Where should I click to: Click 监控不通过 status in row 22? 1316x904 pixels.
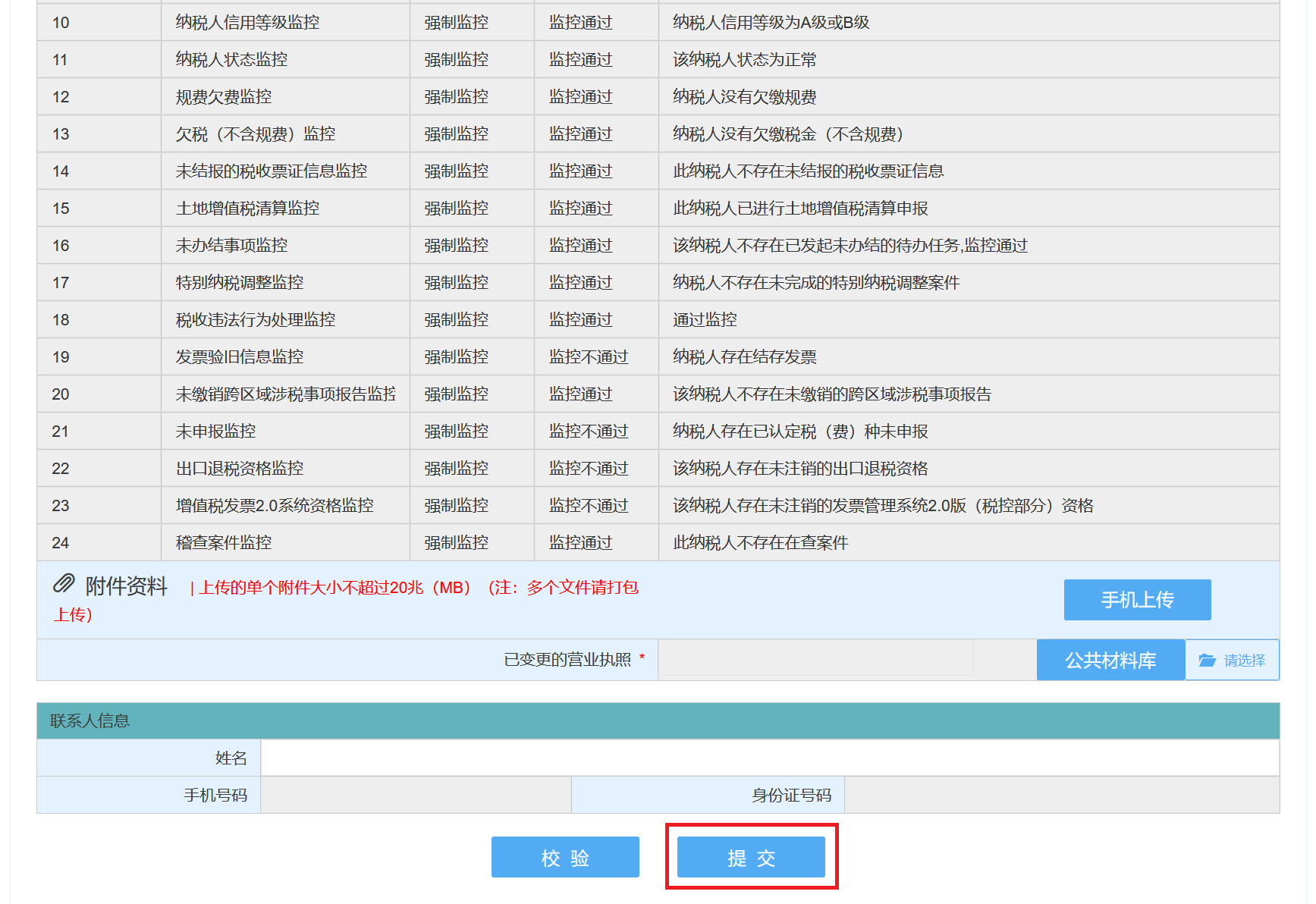(589, 468)
